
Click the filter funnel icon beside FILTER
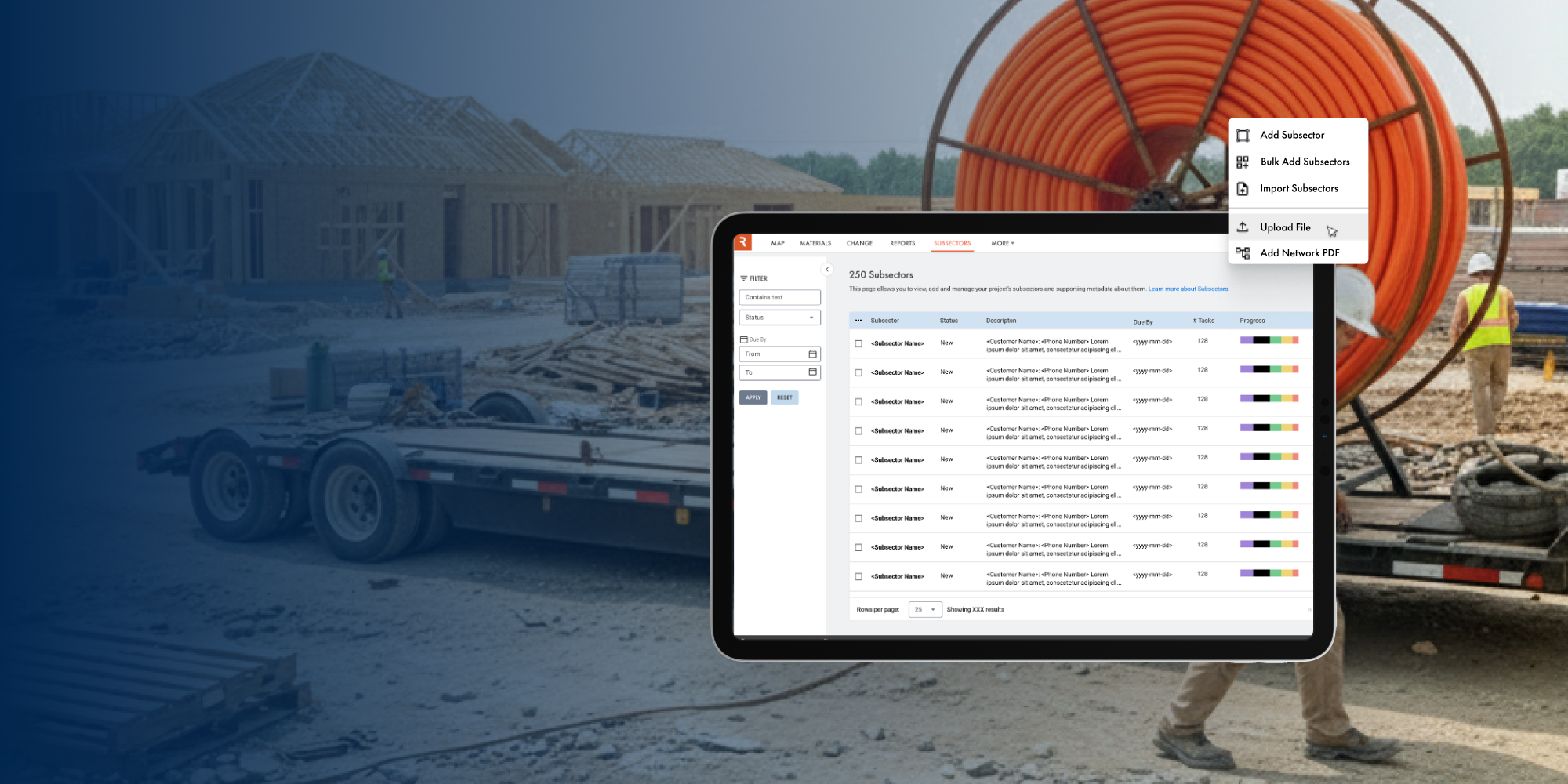(x=744, y=278)
